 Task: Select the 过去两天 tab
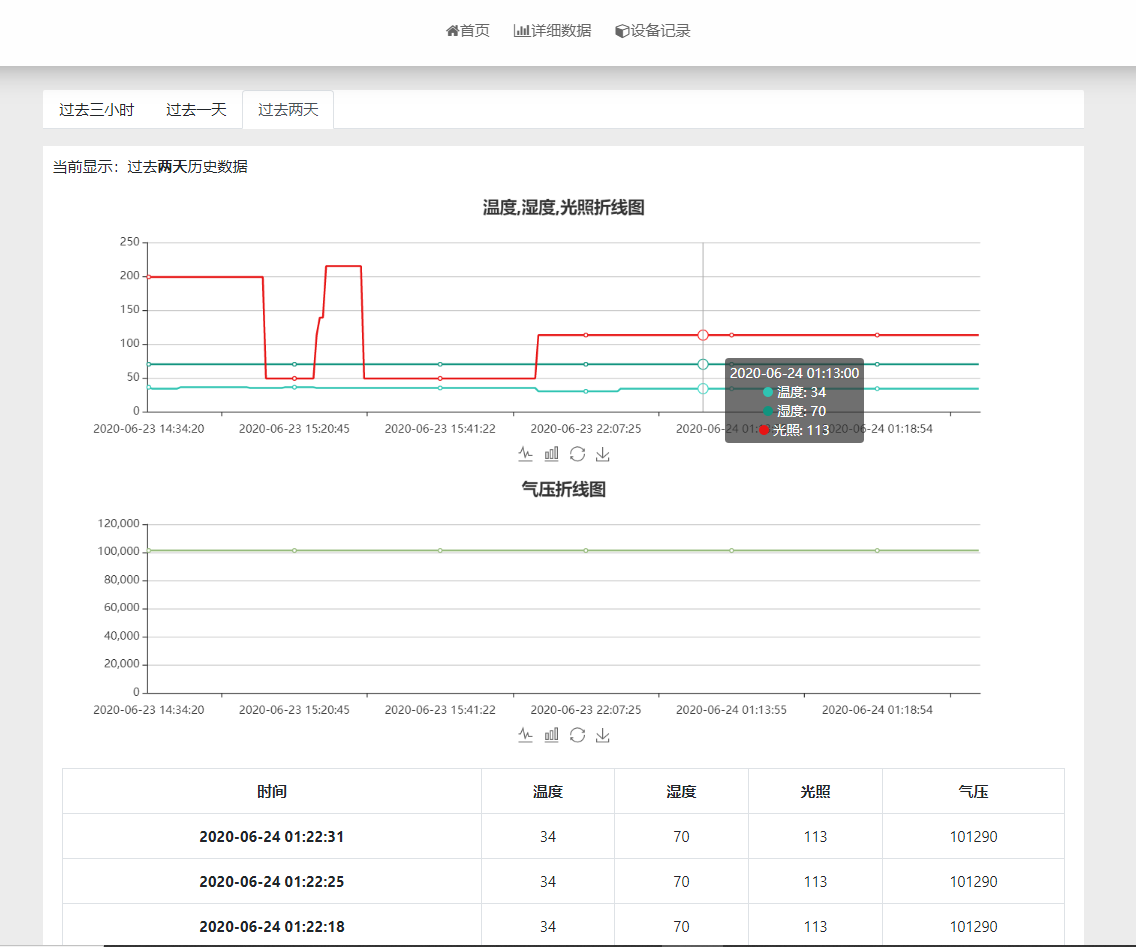(288, 110)
